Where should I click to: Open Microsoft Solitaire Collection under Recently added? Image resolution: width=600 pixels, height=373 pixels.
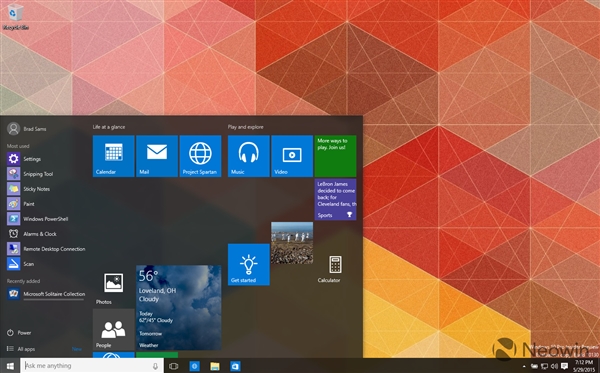(x=46, y=294)
